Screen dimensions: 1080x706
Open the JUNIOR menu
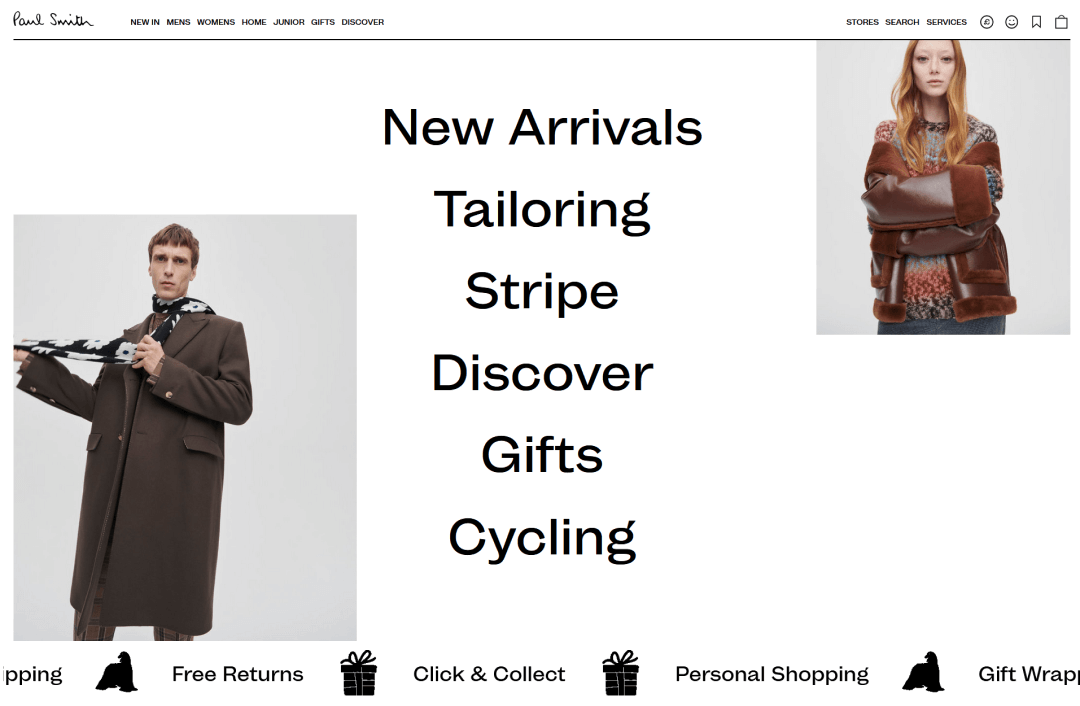(x=289, y=22)
